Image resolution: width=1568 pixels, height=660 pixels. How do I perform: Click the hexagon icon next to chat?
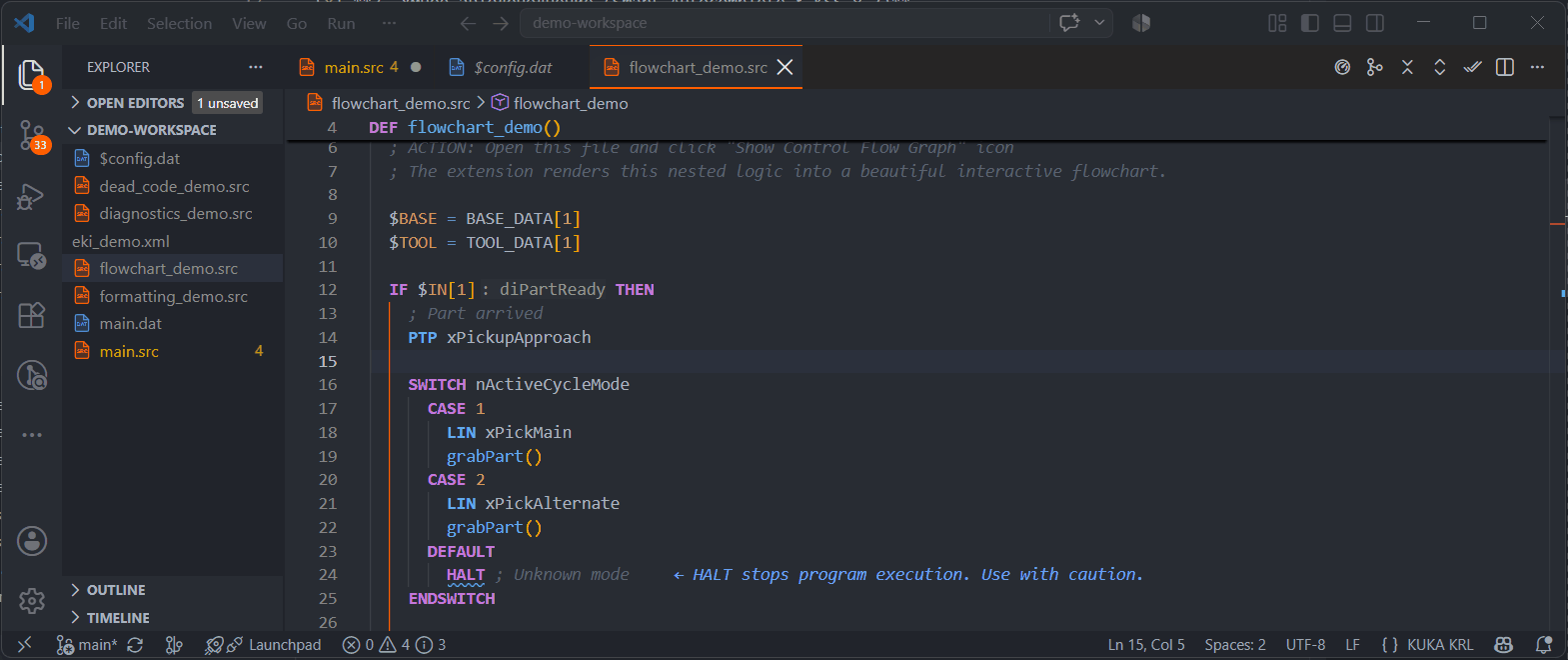click(x=1141, y=22)
